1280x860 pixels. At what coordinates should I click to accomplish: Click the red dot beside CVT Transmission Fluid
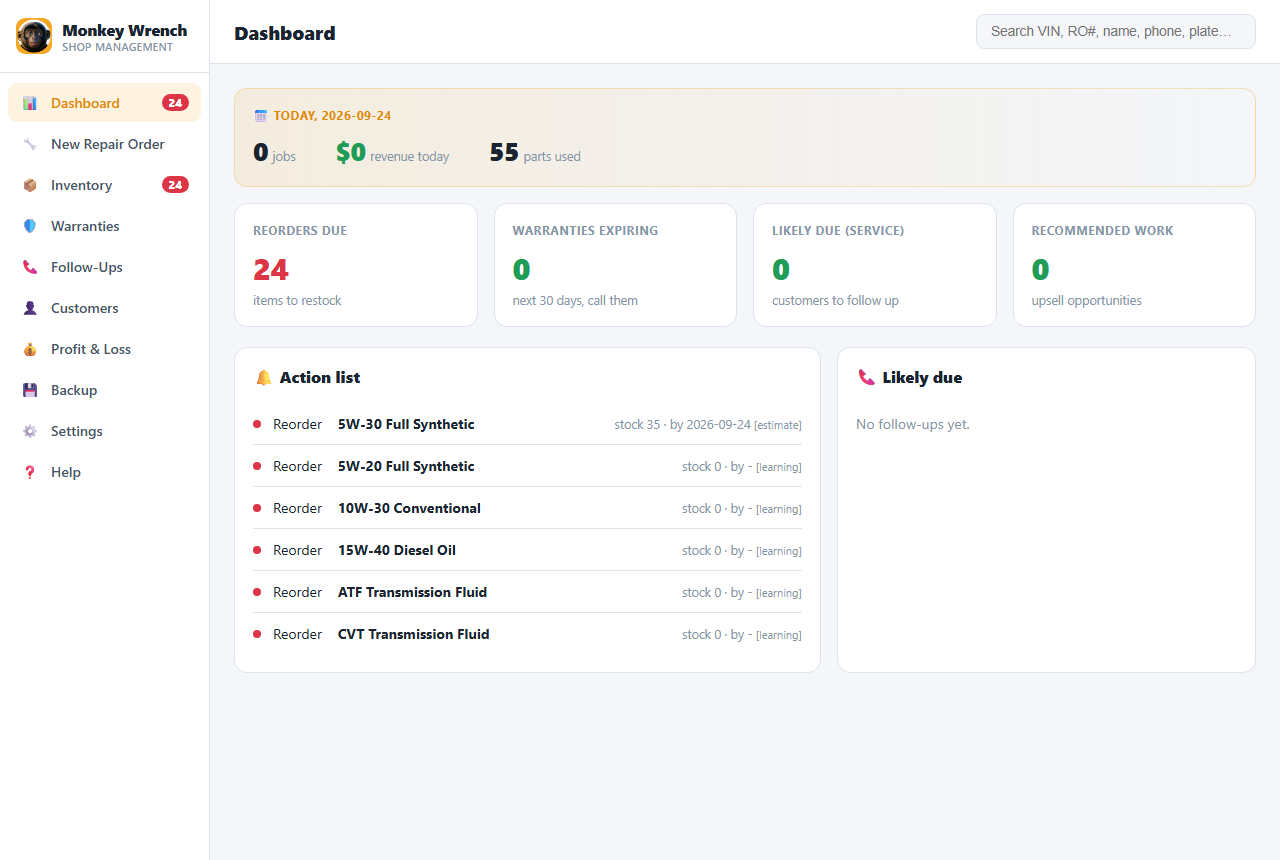point(257,634)
